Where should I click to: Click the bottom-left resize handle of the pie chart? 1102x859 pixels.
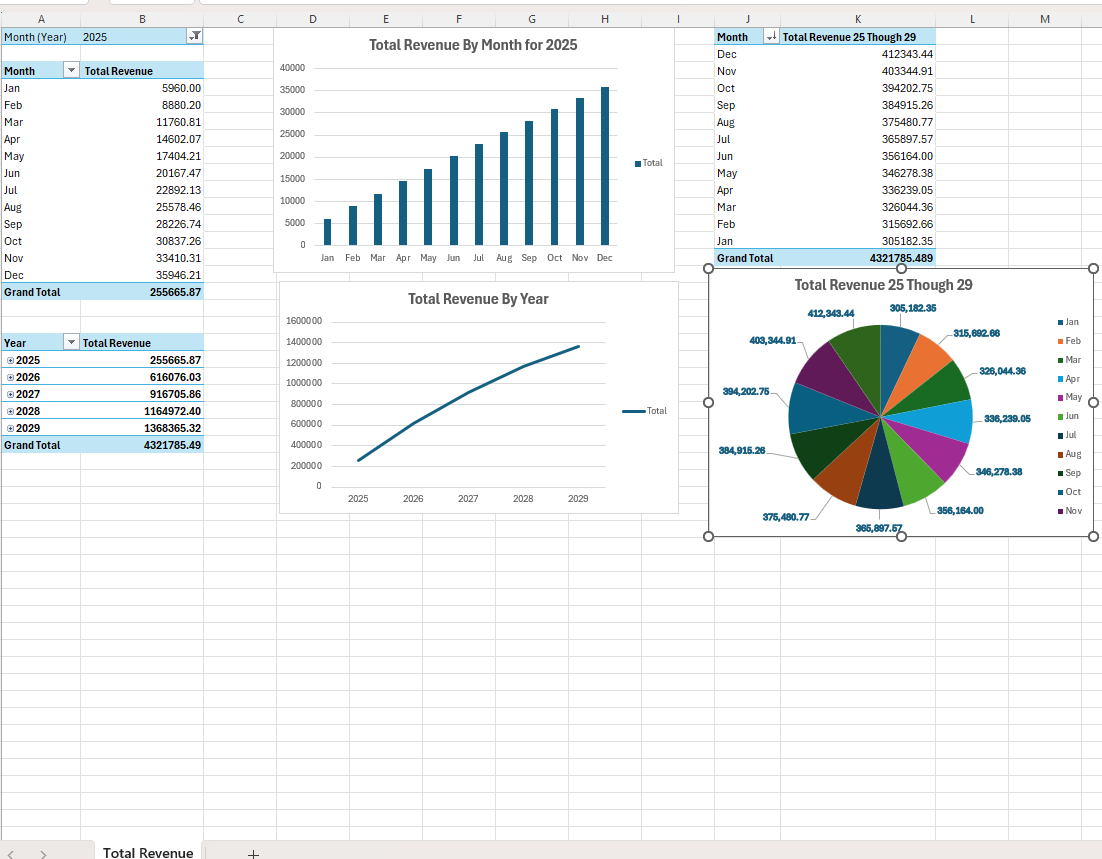(708, 536)
